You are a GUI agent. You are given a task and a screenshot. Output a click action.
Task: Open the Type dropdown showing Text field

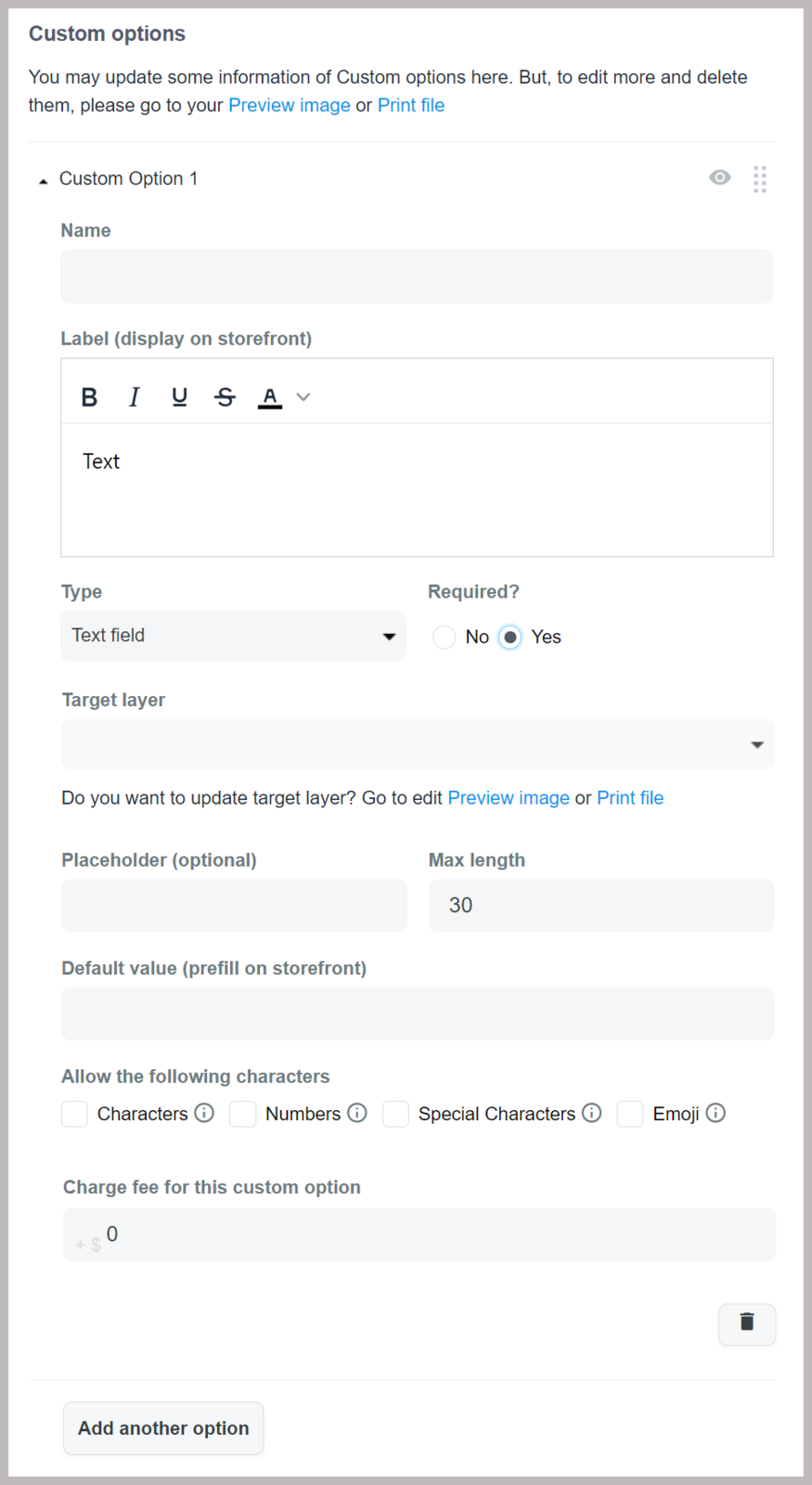pyautogui.click(x=233, y=636)
